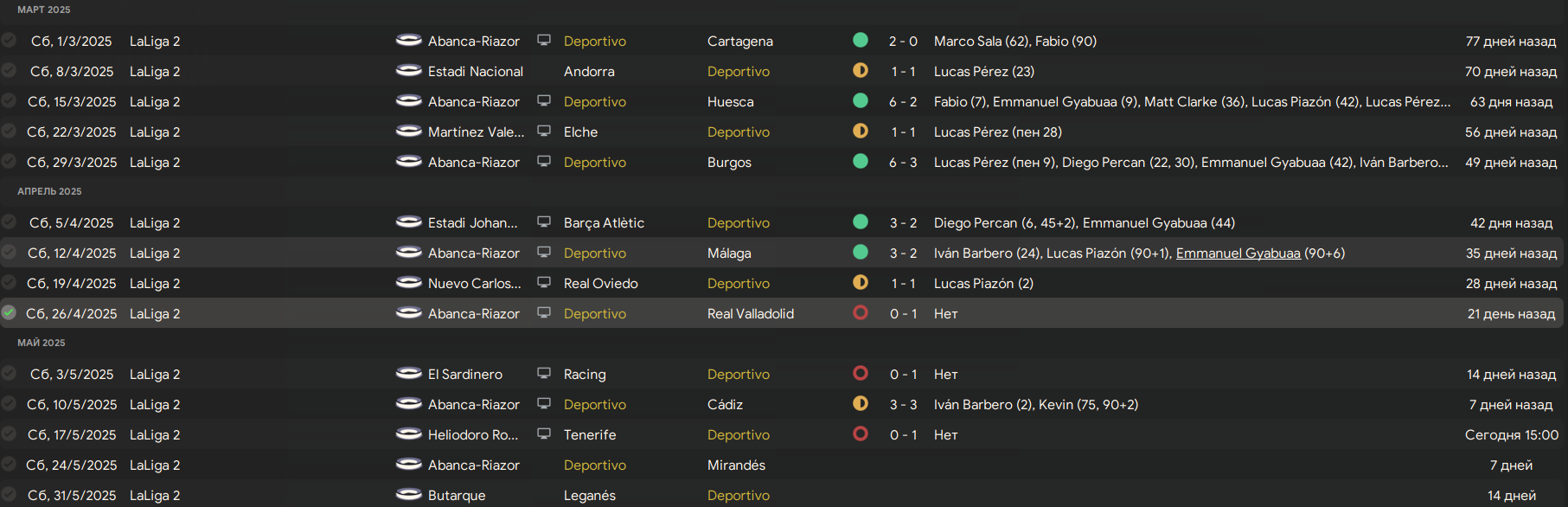
Task: Click the stadium icon next to Butarque
Action: click(x=408, y=495)
